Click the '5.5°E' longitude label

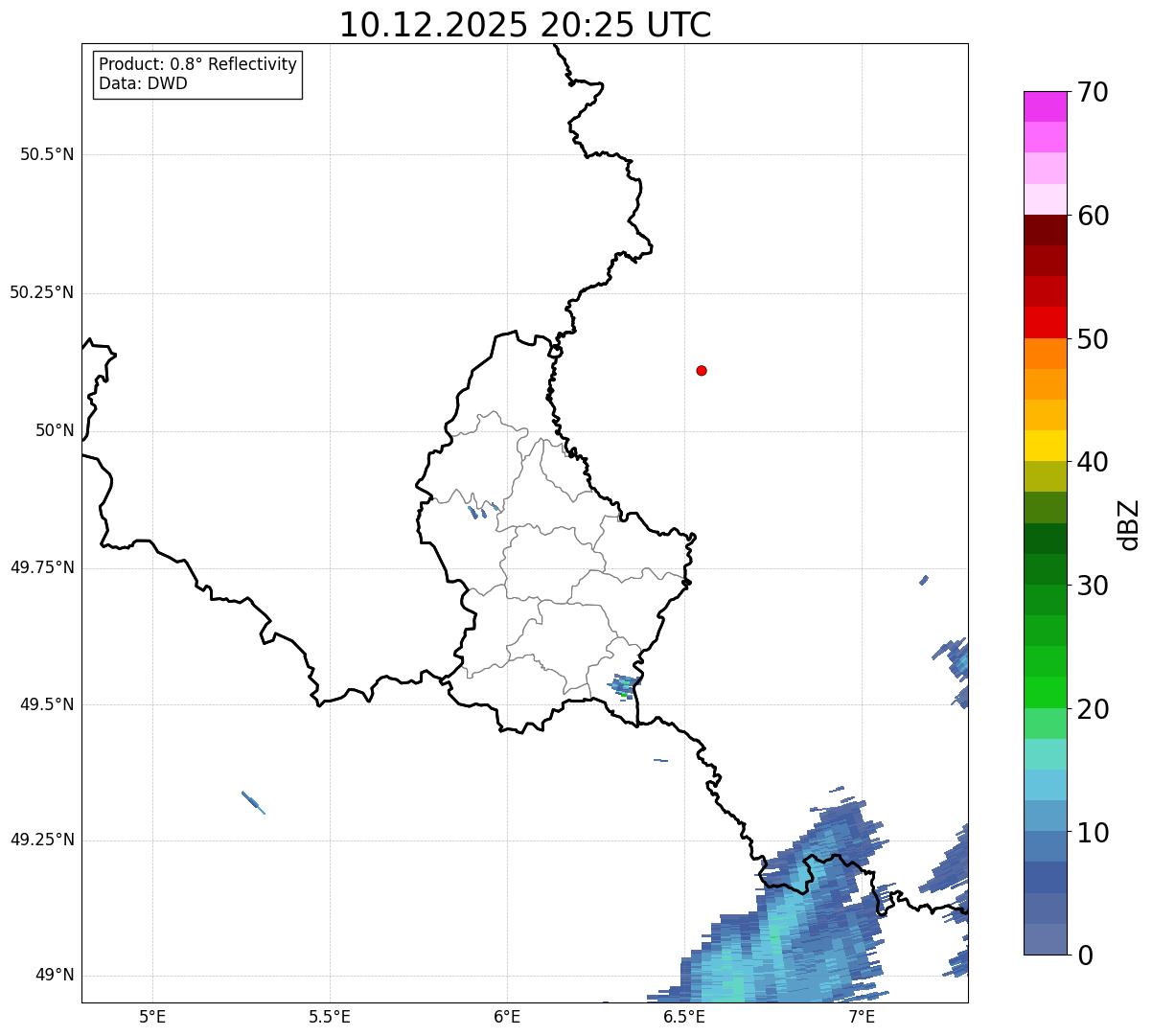click(330, 1016)
